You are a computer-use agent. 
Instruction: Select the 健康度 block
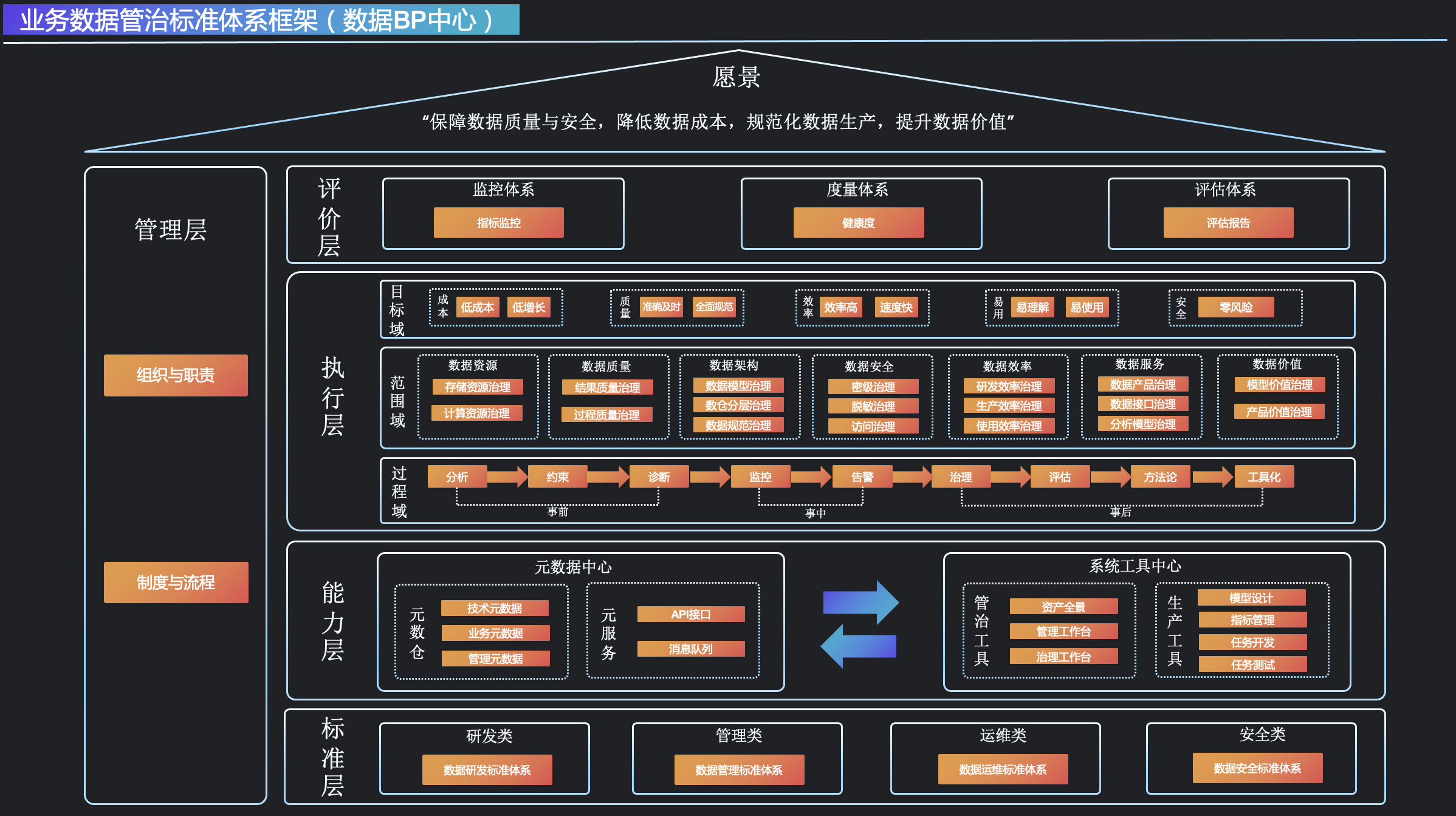click(x=858, y=223)
